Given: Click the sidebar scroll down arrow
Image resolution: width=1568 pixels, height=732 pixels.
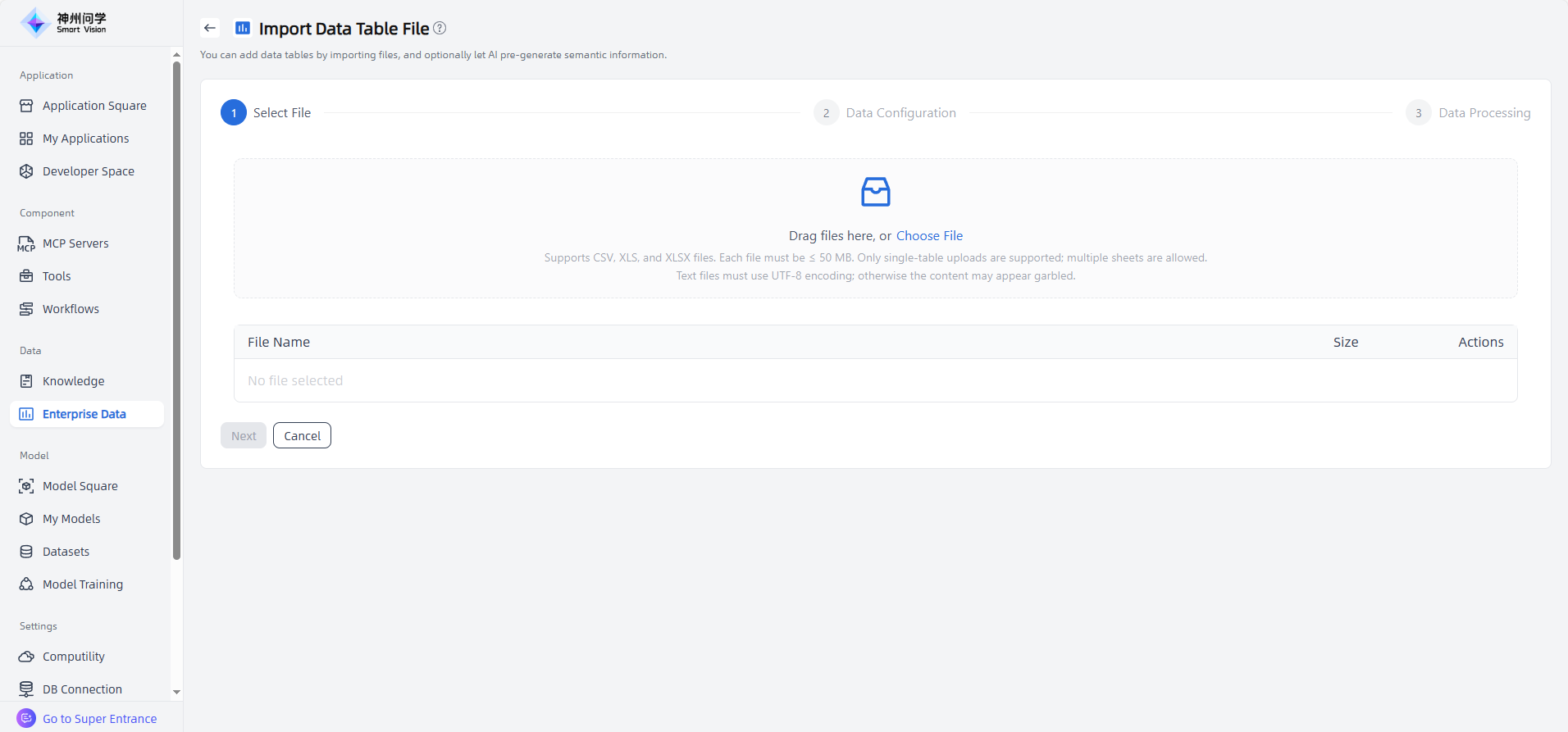Looking at the screenshot, I should pyautogui.click(x=176, y=693).
